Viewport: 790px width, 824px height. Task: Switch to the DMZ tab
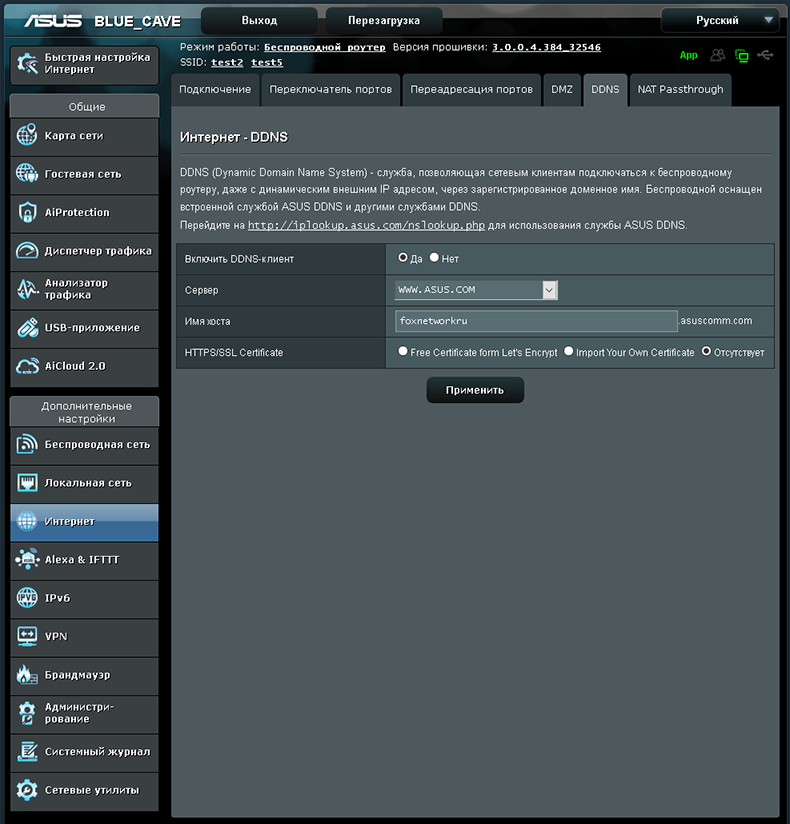point(562,90)
